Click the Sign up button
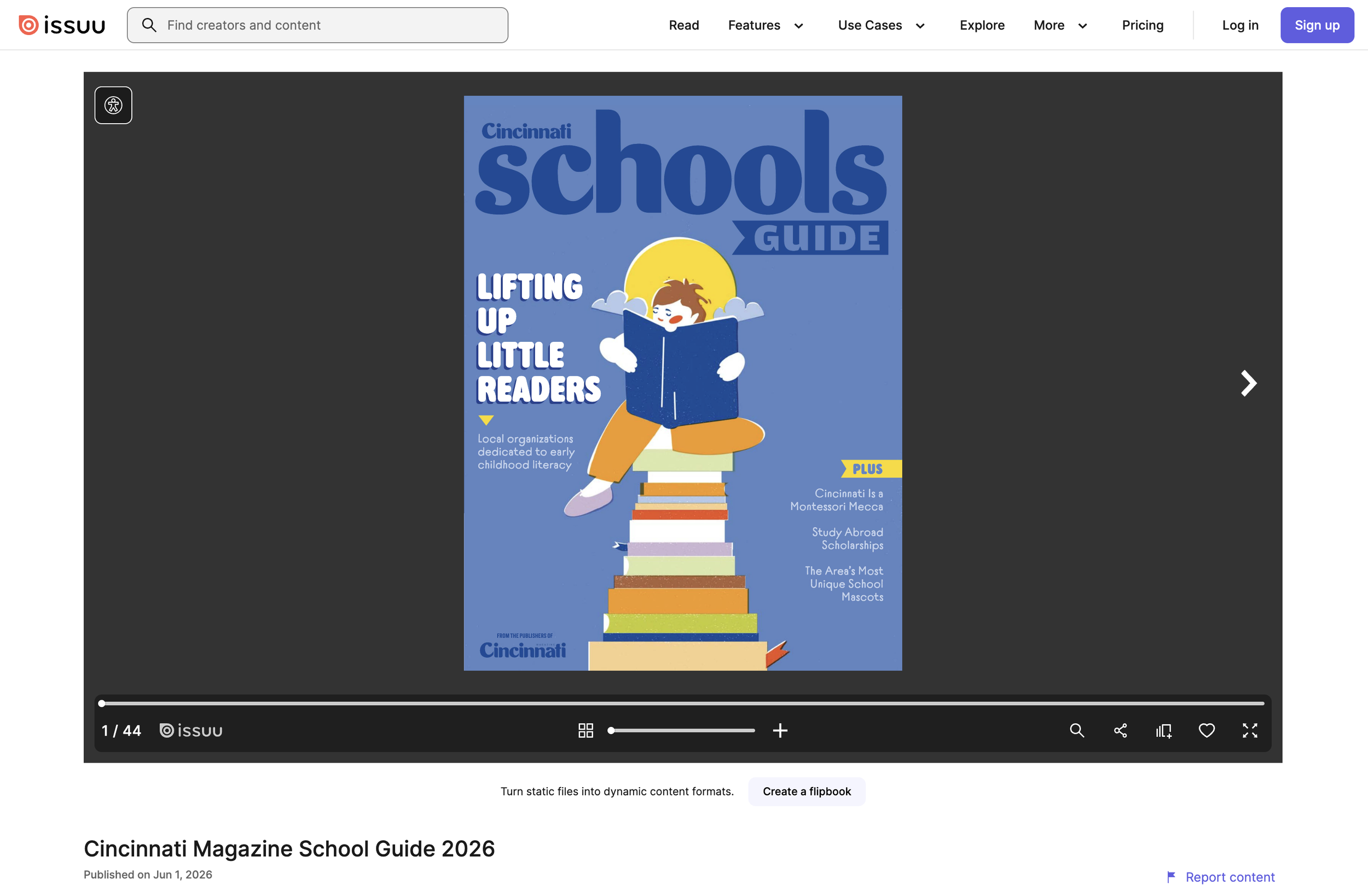This screenshot has width=1368, height=896. coord(1317,25)
